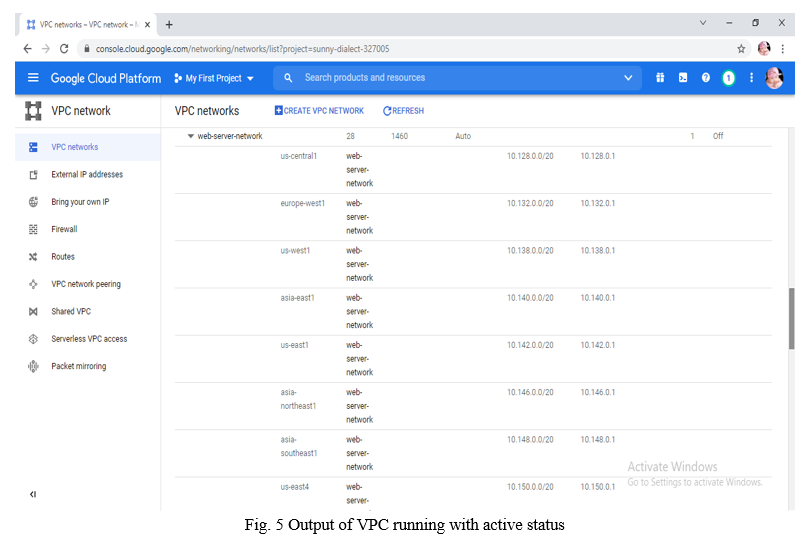This screenshot has height=541, width=802.
Task: Click CREATE VPC NETWORK button
Action: point(319,111)
